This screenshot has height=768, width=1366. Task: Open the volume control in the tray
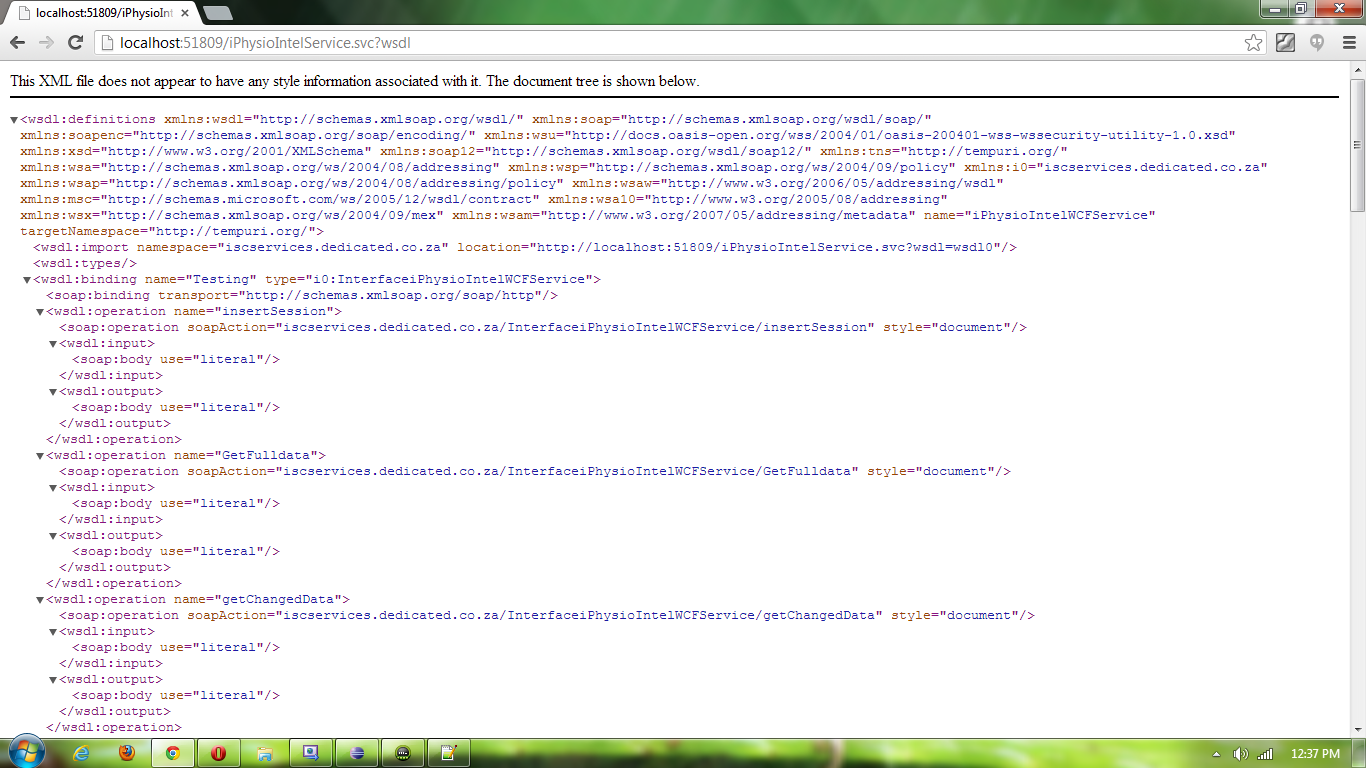tap(1241, 754)
